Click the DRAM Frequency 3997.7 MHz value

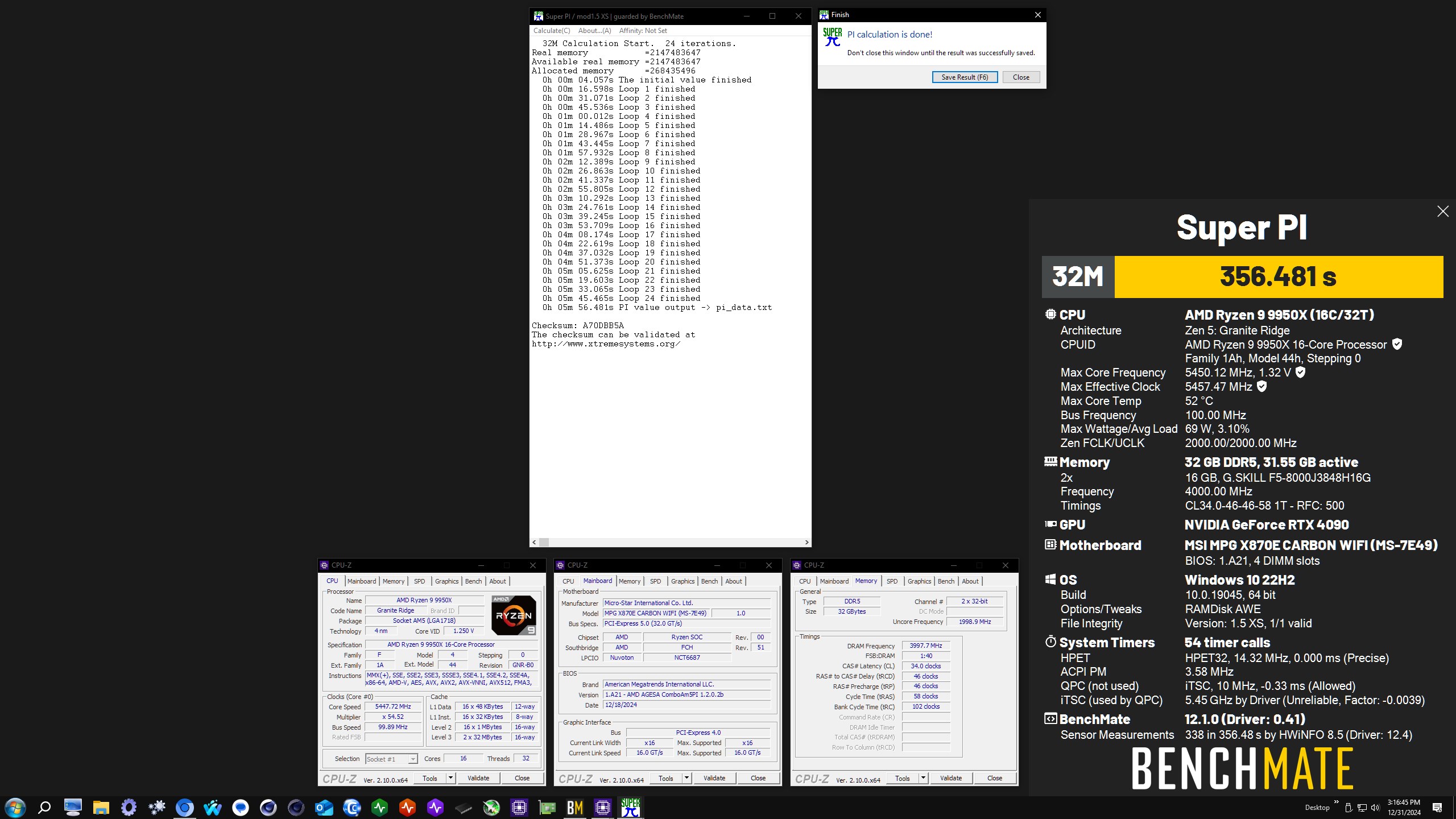[x=926, y=646]
